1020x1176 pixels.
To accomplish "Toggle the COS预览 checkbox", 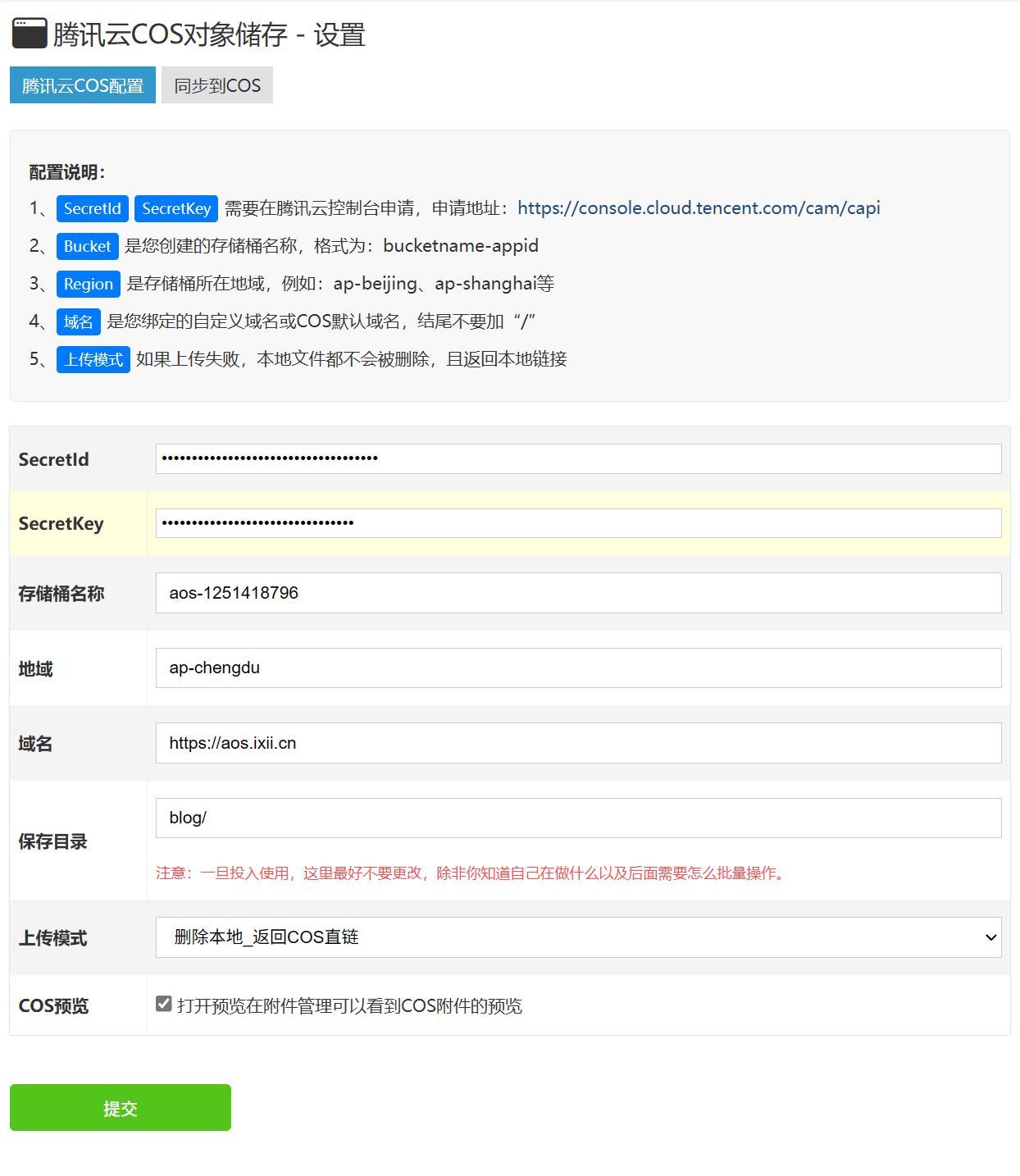I will pyautogui.click(x=164, y=1004).
